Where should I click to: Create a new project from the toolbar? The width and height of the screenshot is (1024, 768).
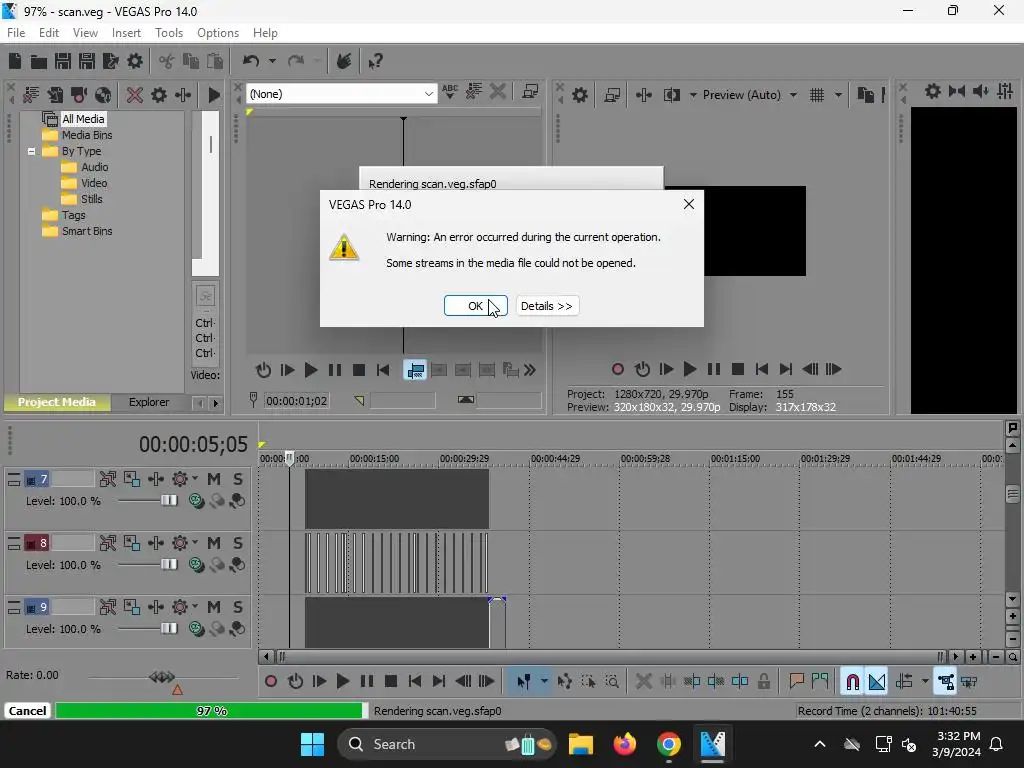click(15, 61)
